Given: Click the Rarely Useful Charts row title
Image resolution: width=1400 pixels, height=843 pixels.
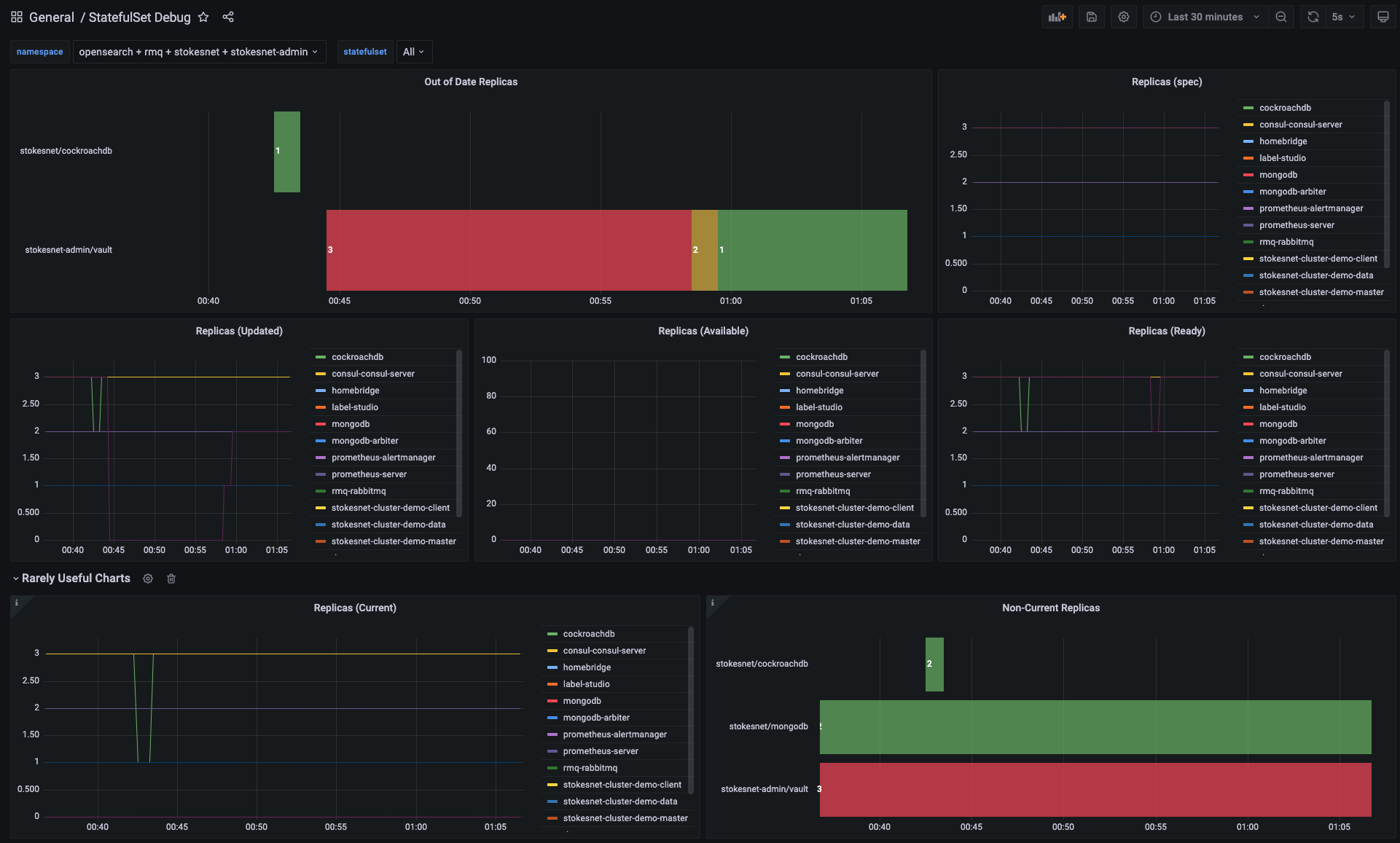Looking at the screenshot, I should point(76,579).
